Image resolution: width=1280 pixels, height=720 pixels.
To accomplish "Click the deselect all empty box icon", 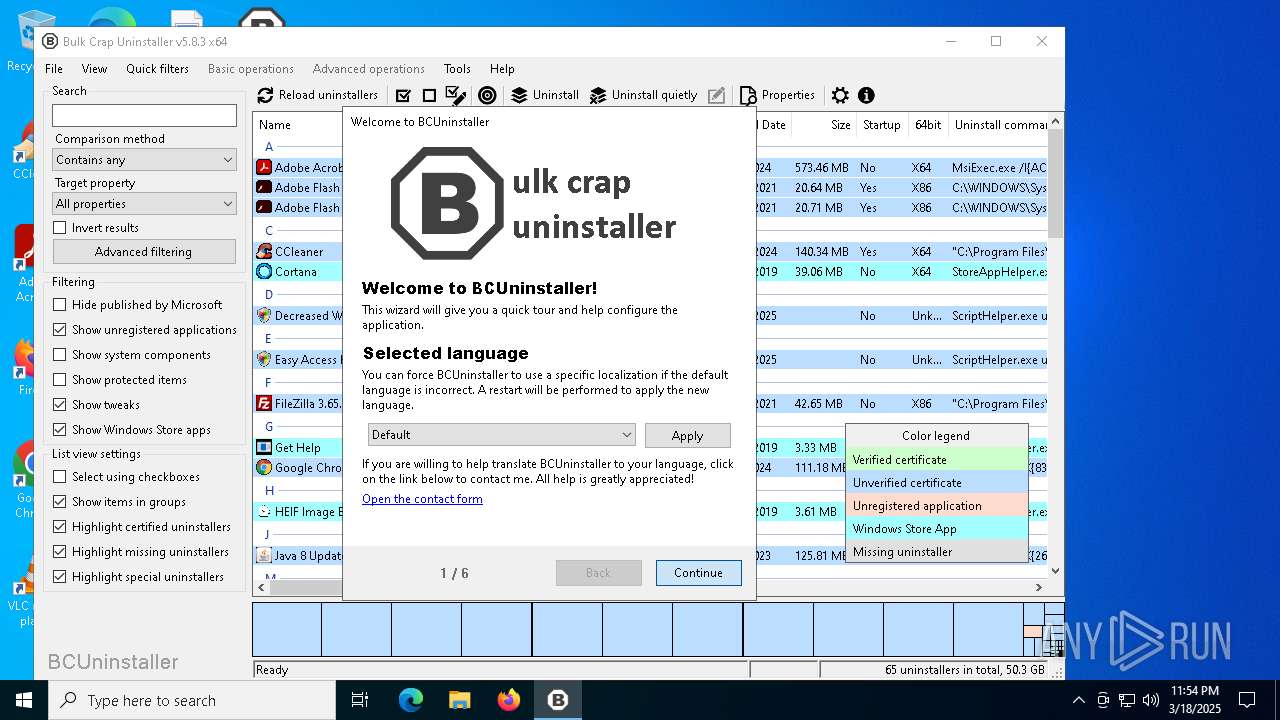I will click(x=429, y=95).
